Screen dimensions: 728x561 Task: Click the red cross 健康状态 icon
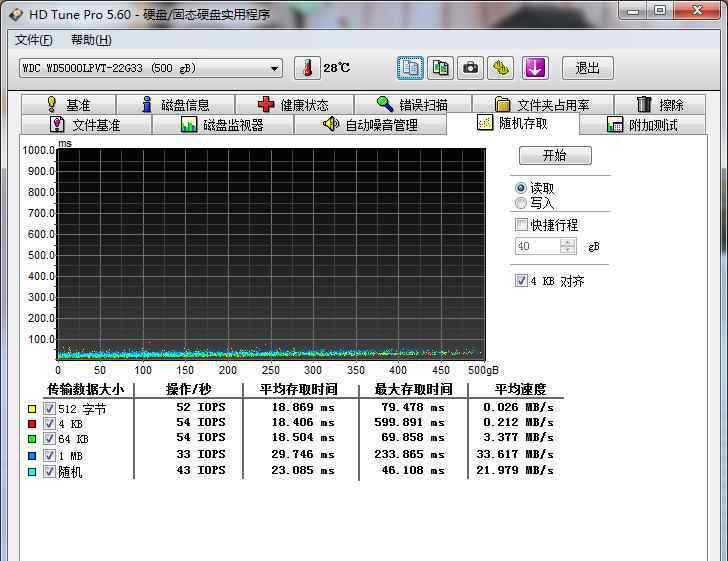tap(266, 104)
